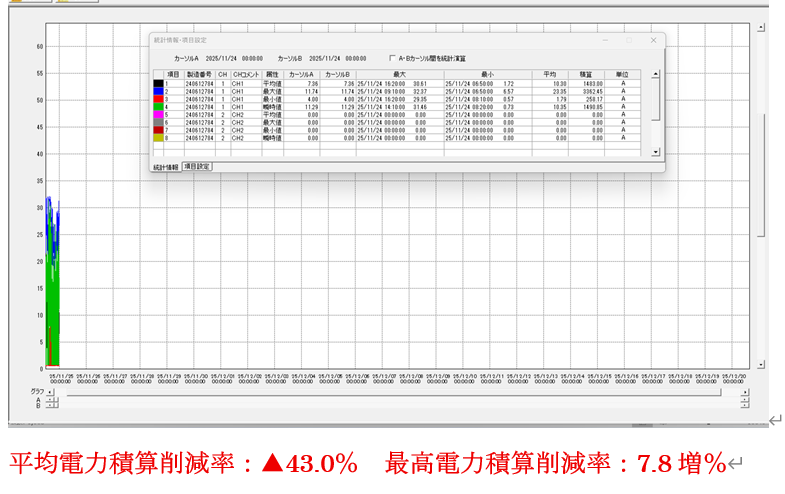Maximize the statistics dialog window
785x494 pixels.
pyautogui.click(x=629, y=40)
